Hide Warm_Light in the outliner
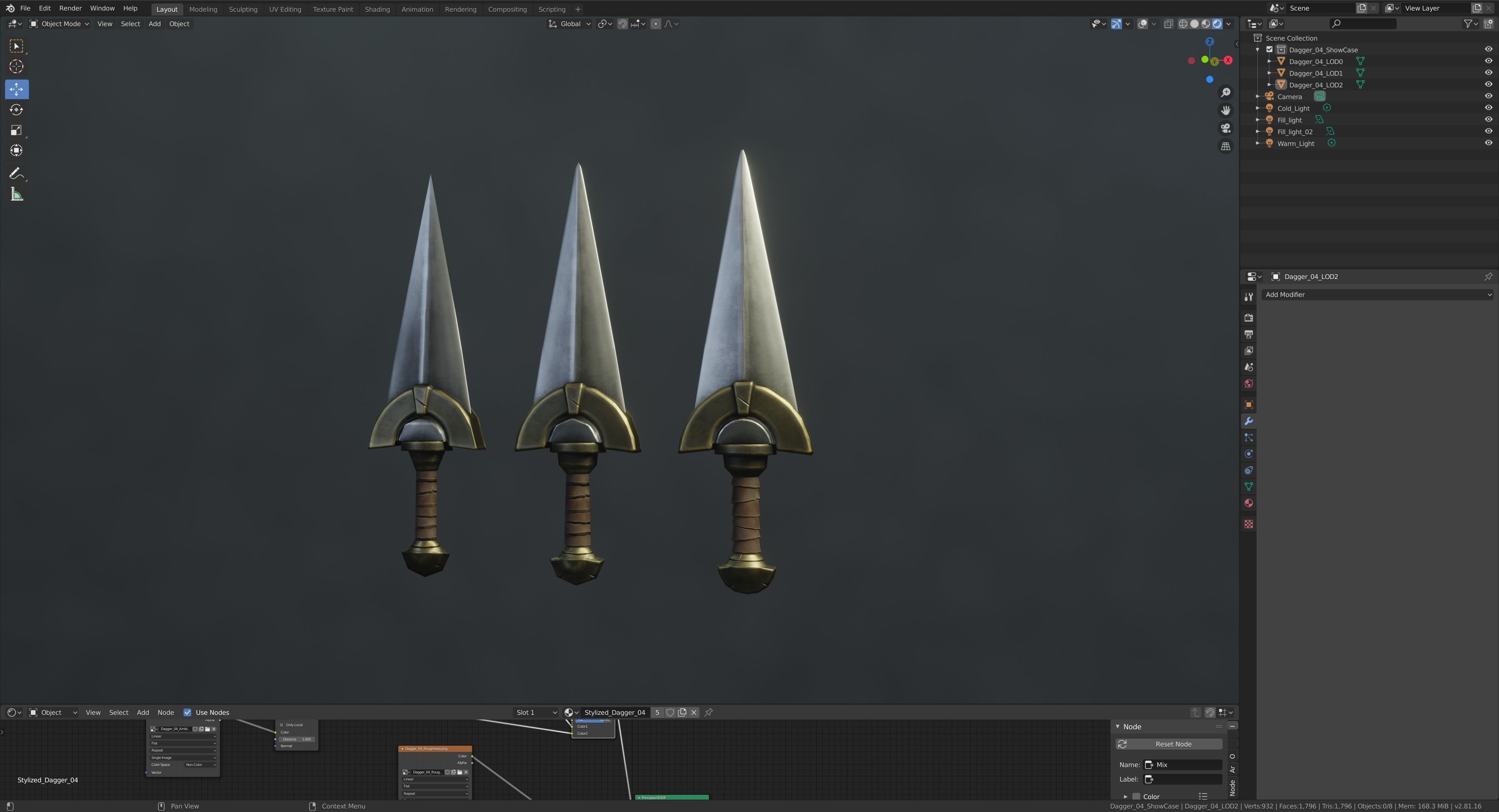Image resolution: width=1499 pixels, height=812 pixels. click(x=1488, y=143)
